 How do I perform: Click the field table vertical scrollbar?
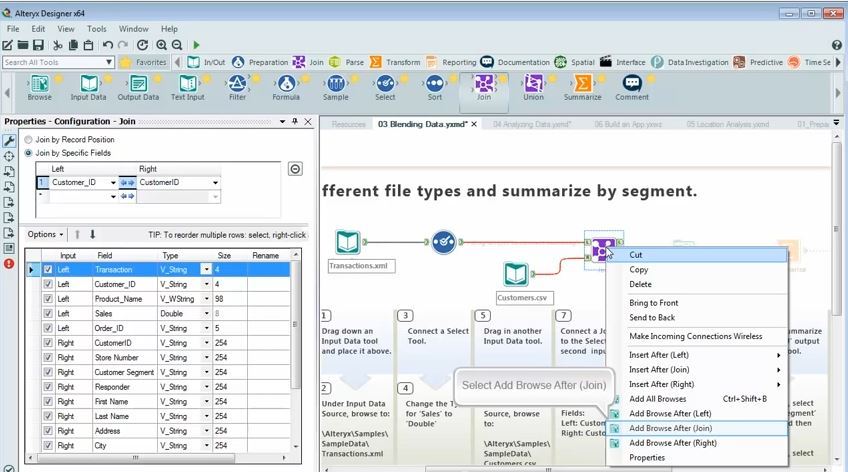(x=295, y=330)
